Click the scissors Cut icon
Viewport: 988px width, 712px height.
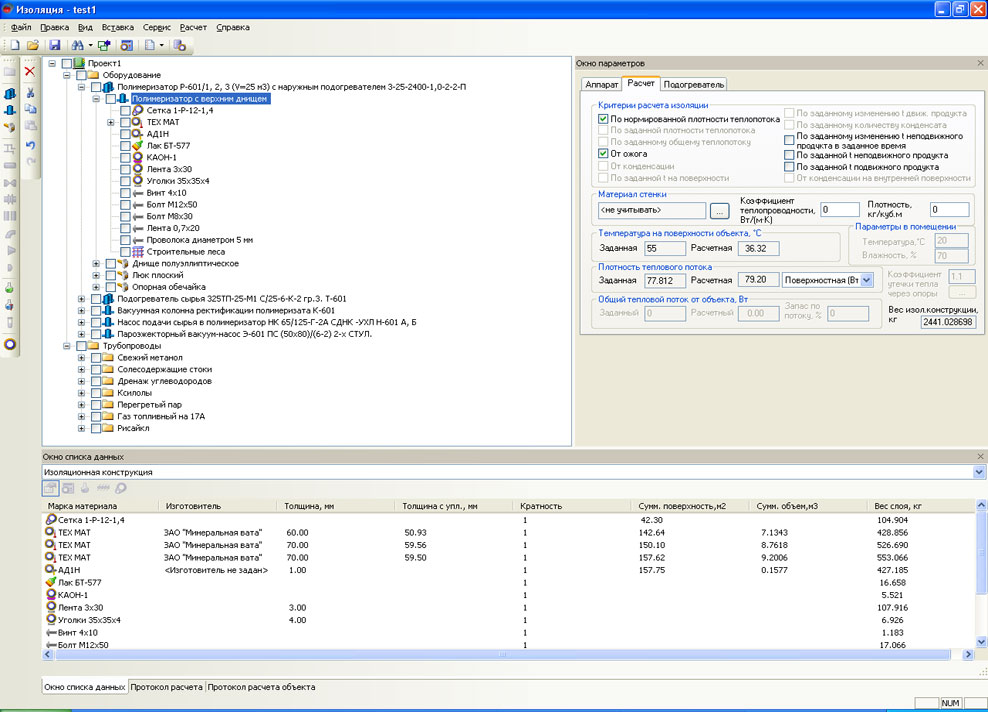pyautogui.click(x=30, y=93)
